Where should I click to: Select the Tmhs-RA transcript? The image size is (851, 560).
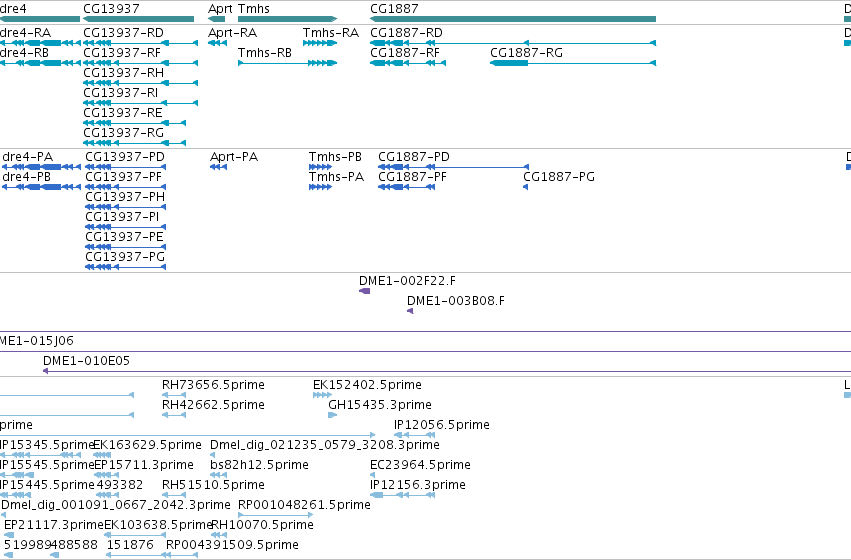tap(320, 43)
